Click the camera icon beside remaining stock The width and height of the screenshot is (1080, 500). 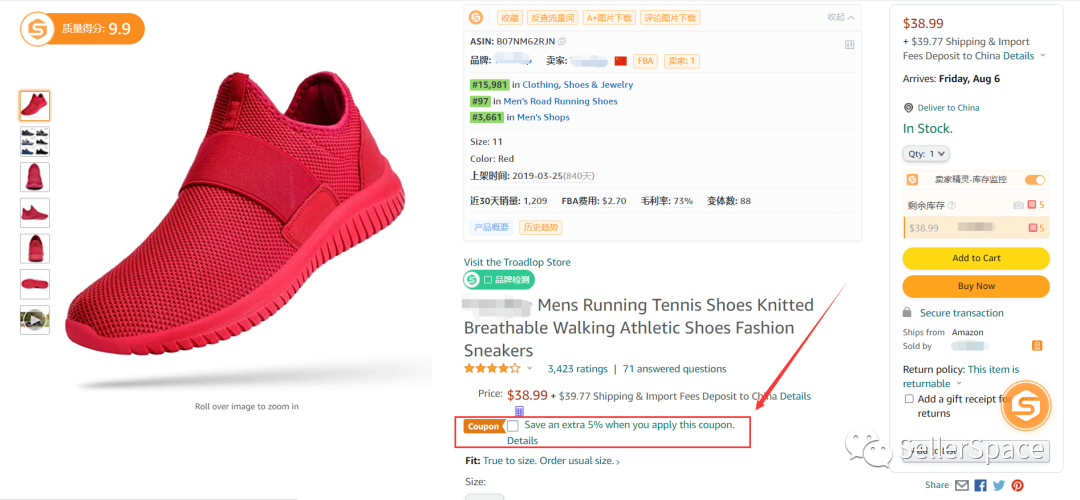tap(1019, 205)
